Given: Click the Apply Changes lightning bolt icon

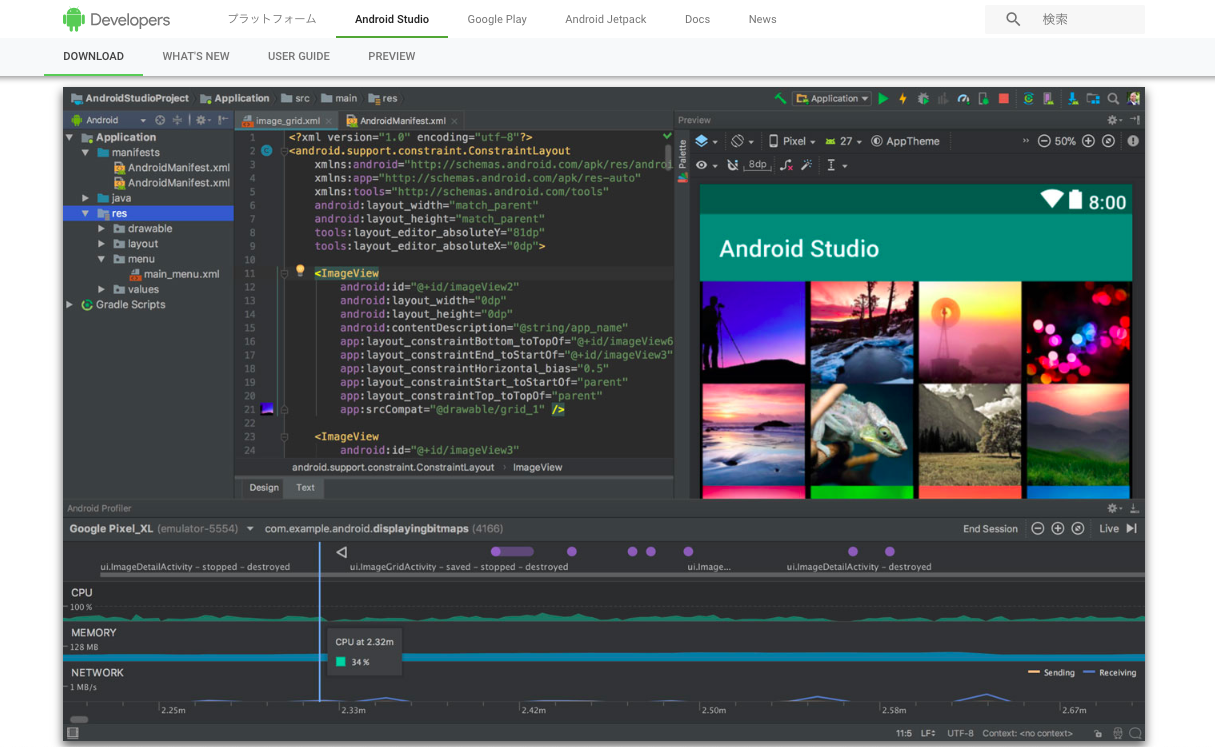Looking at the screenshot, I should tap(903, 98).
